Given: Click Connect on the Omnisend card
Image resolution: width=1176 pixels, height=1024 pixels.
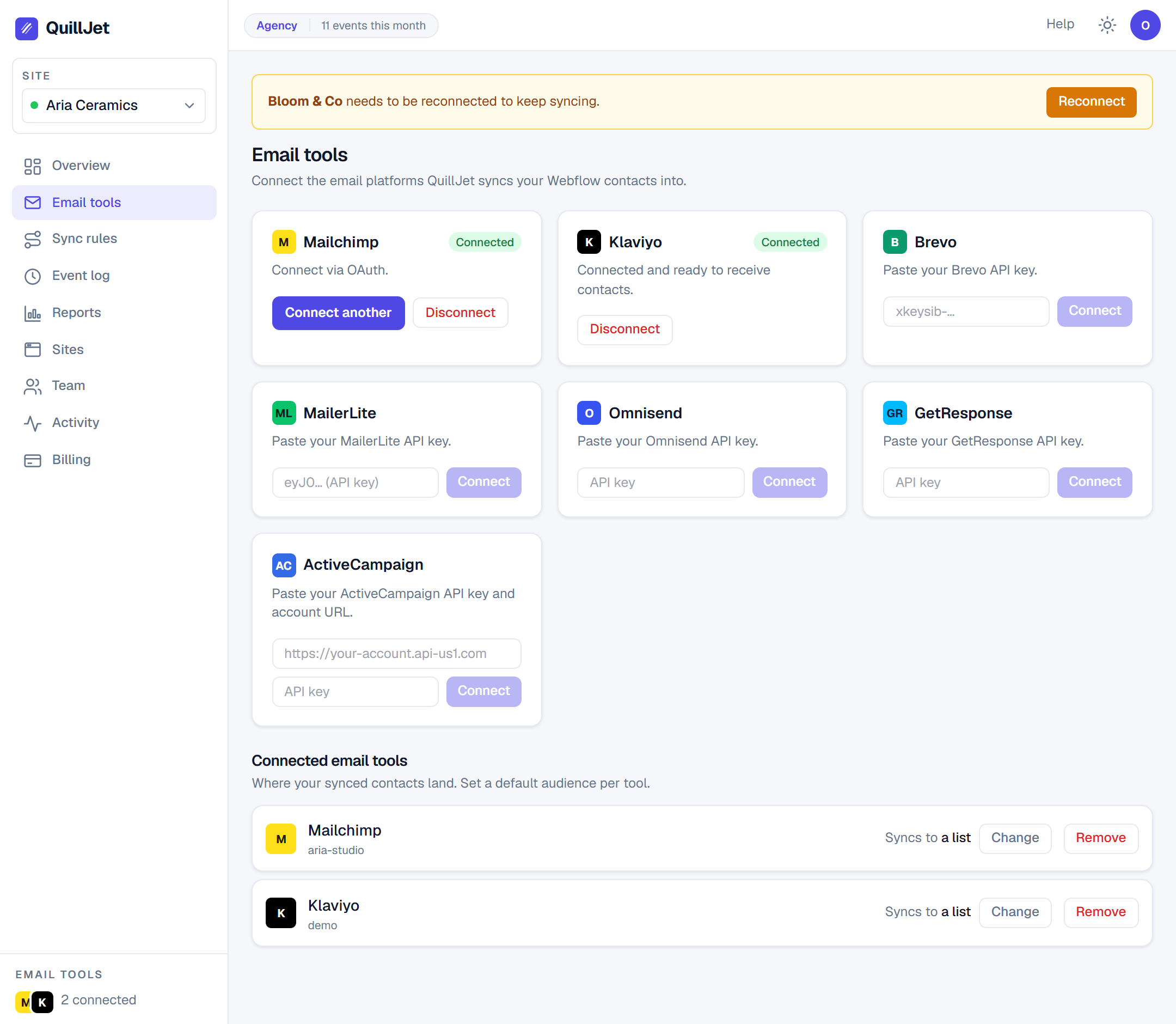Looking at the screenshot, I should click(x=789, y=481).
